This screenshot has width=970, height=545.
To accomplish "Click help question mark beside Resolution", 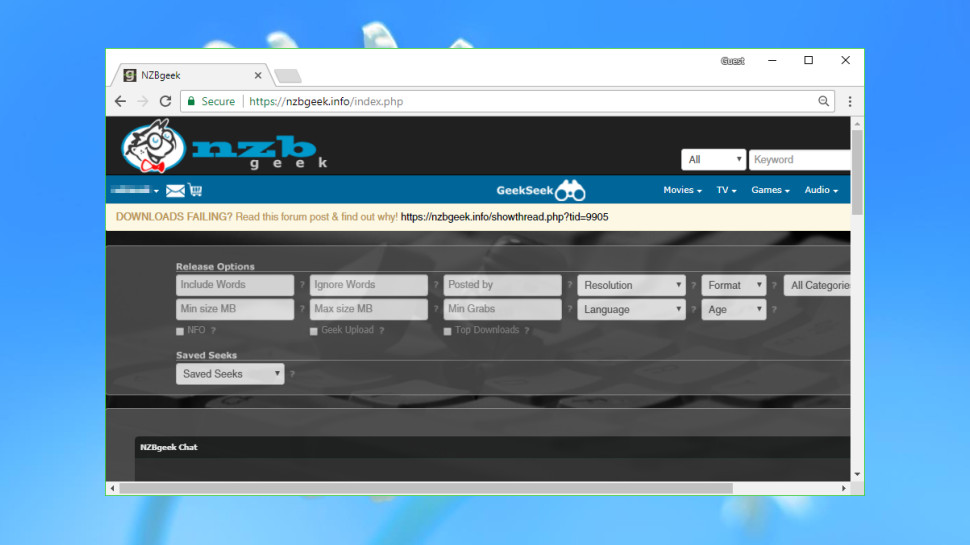I will coord(693,285).
